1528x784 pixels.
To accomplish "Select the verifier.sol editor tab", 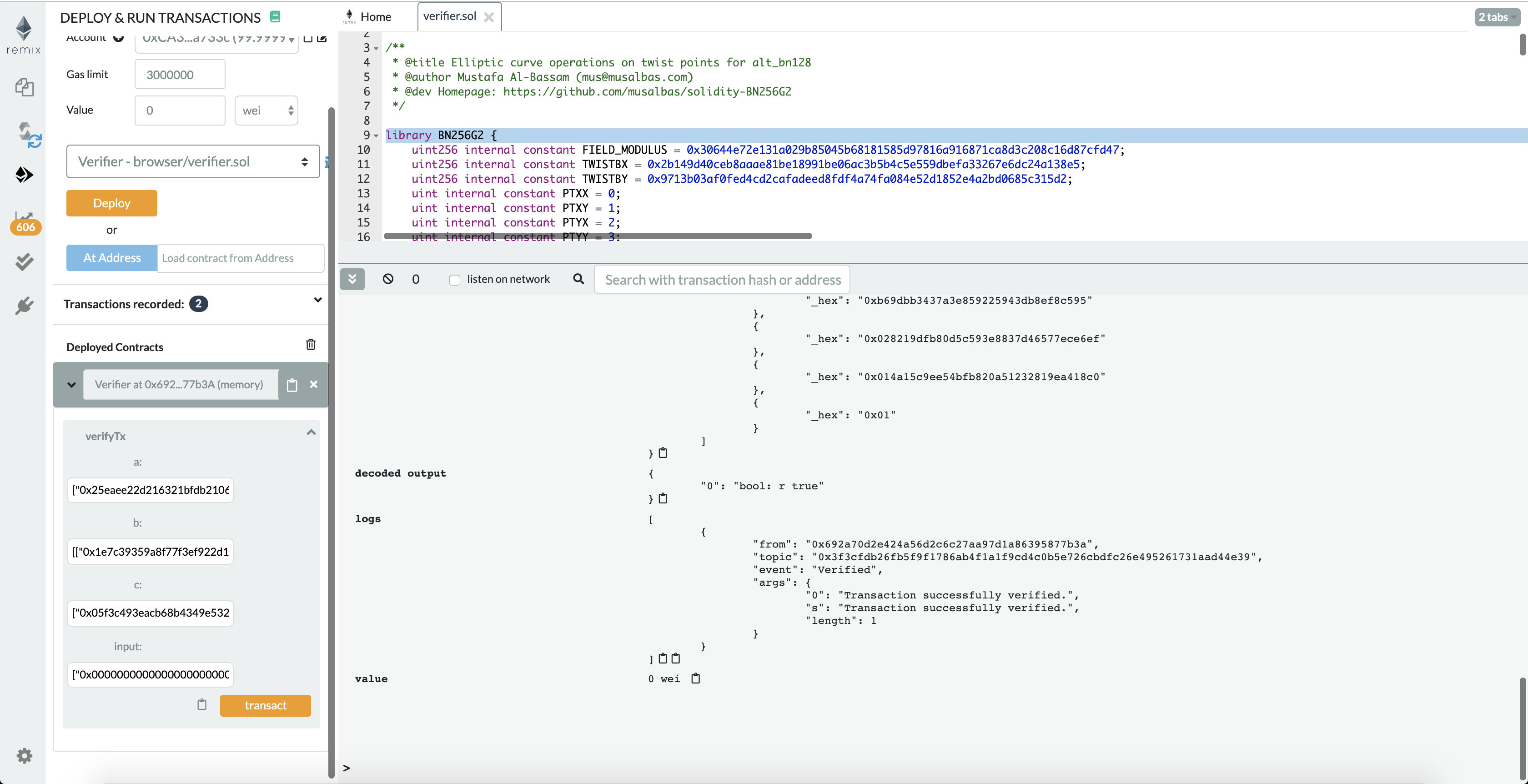I will [x=450, y=16].
